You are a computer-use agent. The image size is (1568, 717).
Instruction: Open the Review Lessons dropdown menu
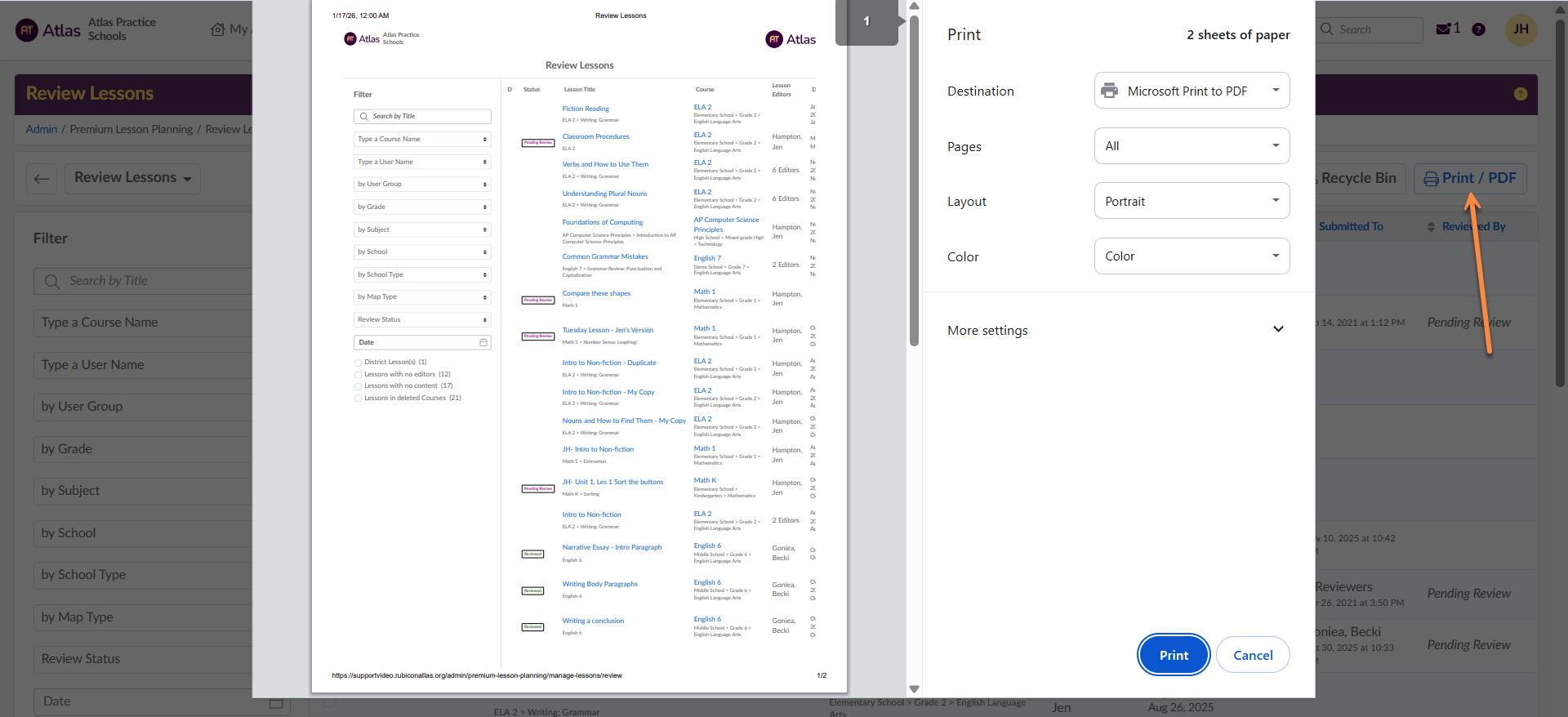(x=132, y=178)
